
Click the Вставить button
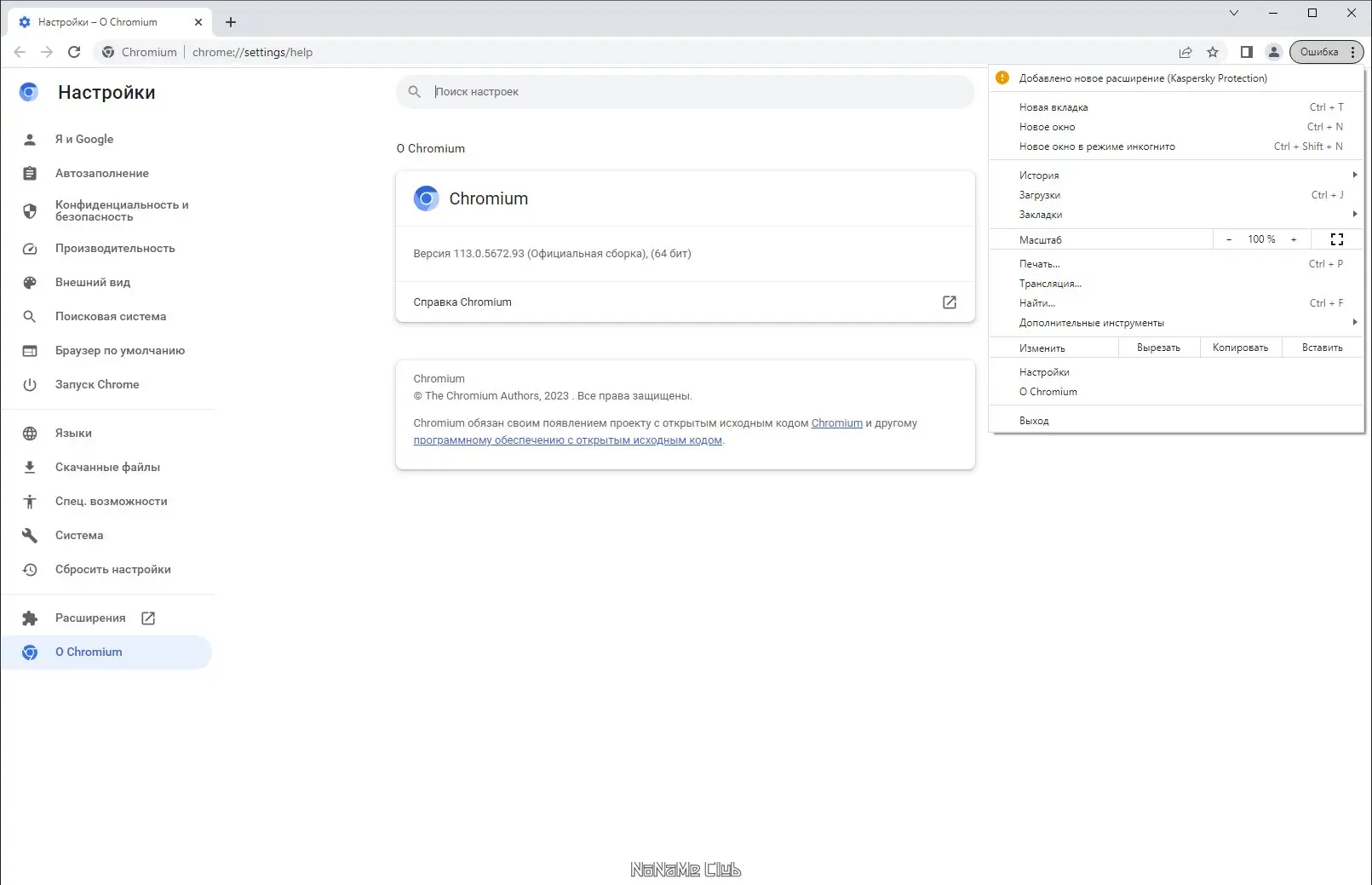[1323, 348]
